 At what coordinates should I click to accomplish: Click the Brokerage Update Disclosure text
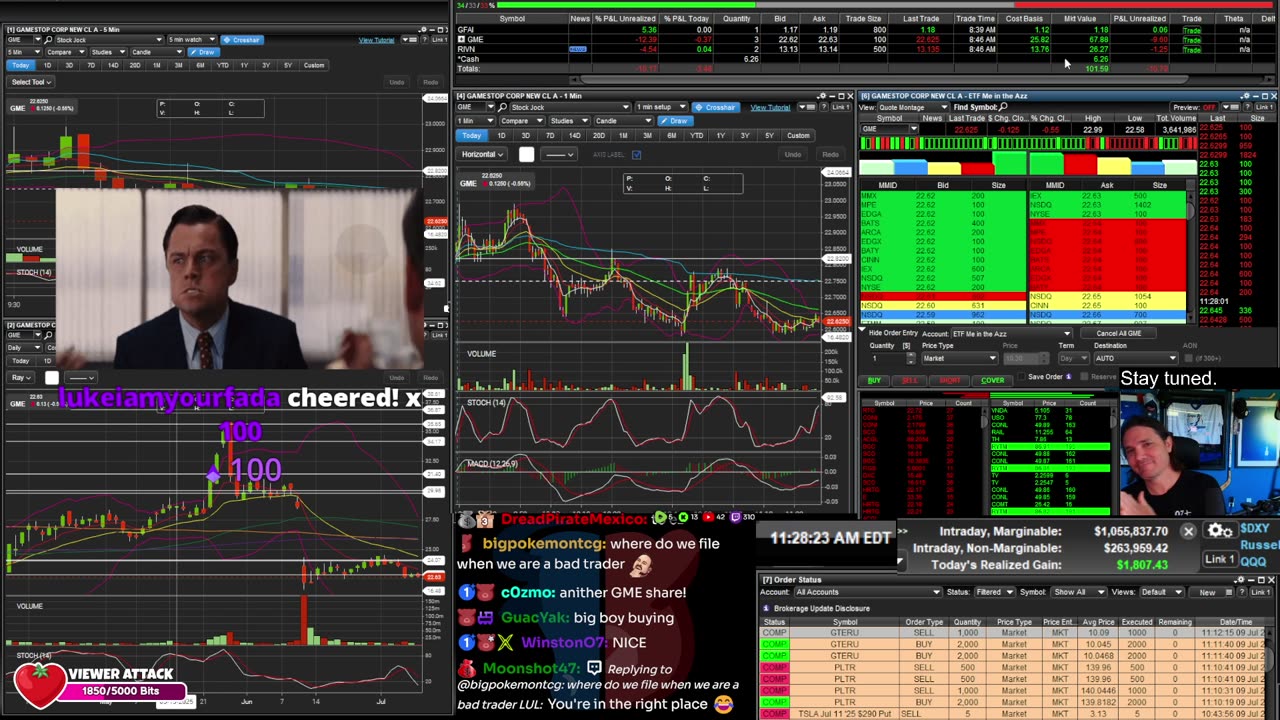pos(822,608)
